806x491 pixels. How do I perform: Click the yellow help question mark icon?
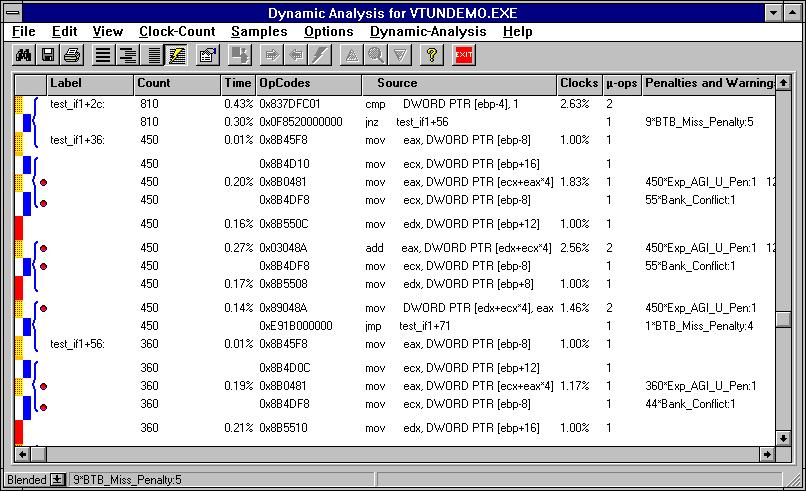coord(432,55)
